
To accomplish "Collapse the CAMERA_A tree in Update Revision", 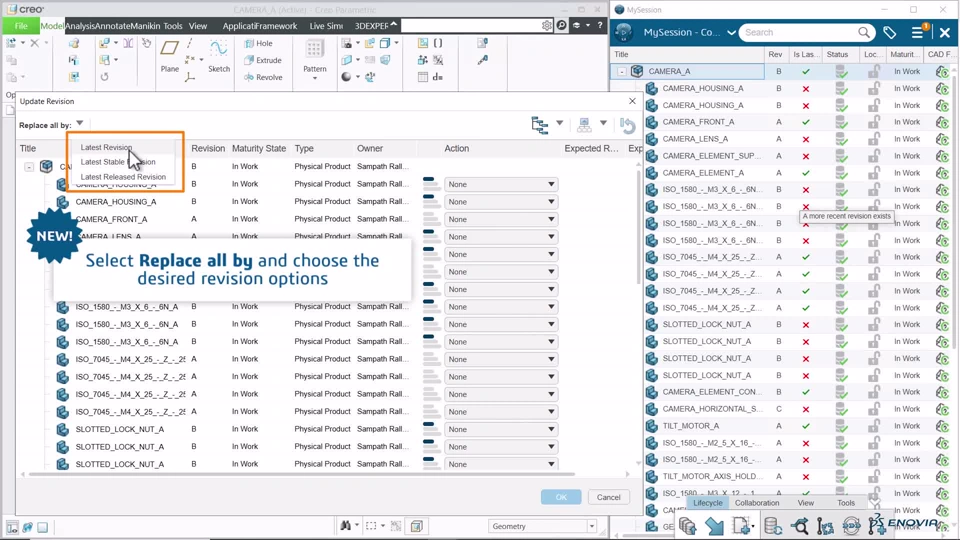I will pos(29,167).
